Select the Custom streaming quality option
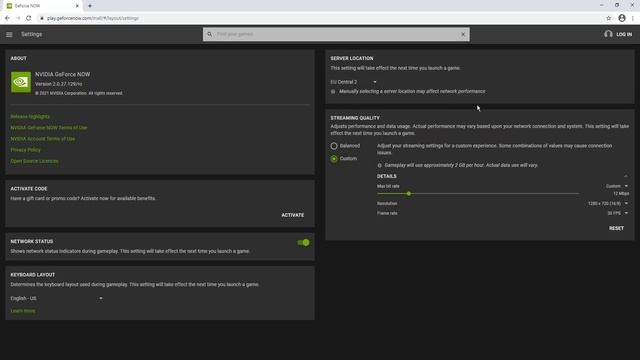 334,158
